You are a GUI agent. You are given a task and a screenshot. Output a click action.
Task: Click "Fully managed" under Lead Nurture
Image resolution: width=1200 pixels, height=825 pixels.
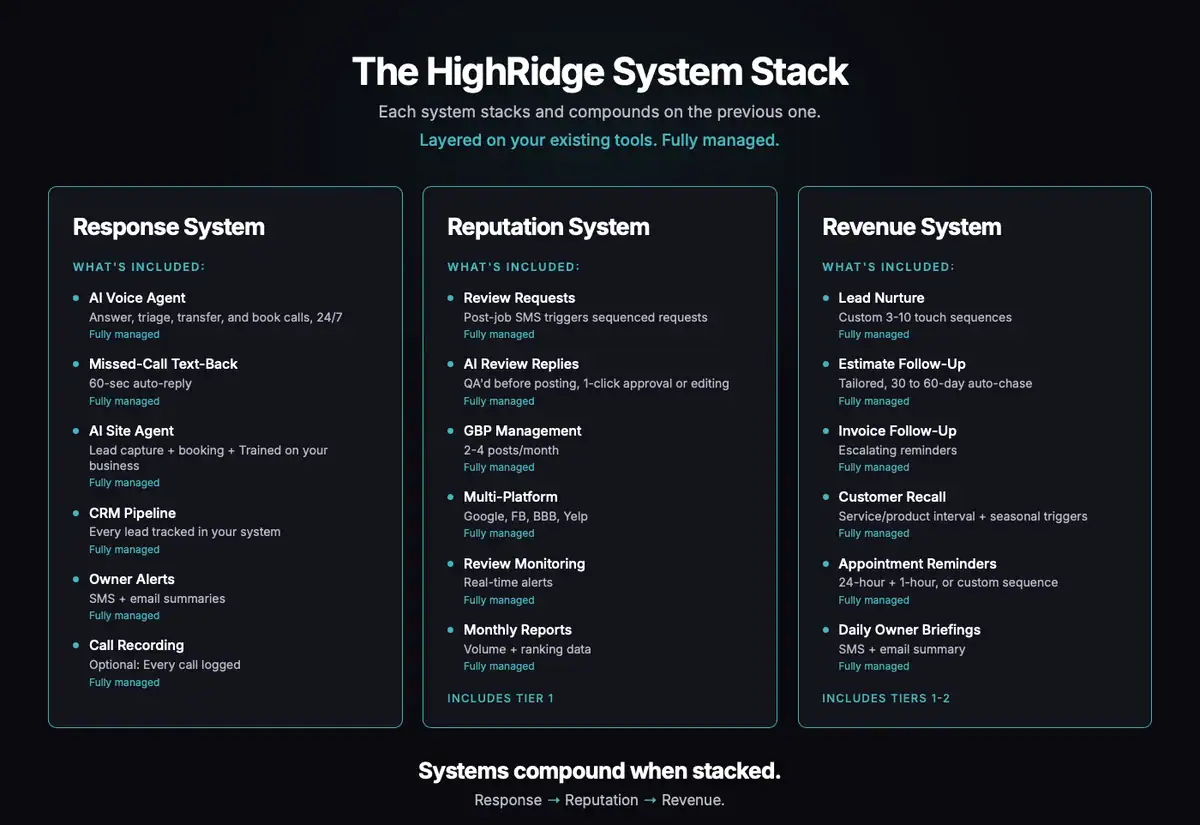[874, 335]
